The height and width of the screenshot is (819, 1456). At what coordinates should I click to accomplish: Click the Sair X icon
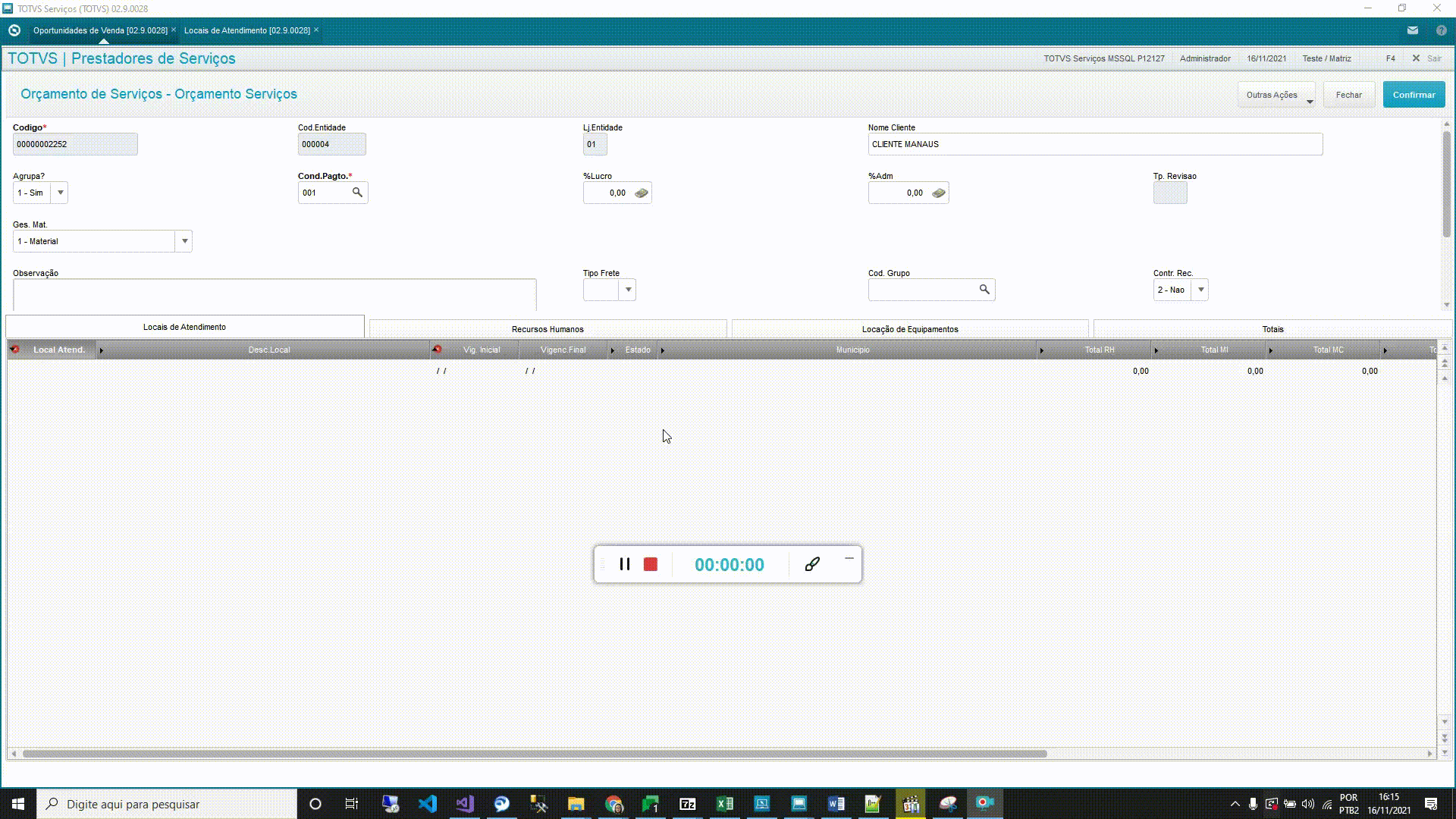click(1416, 58)
